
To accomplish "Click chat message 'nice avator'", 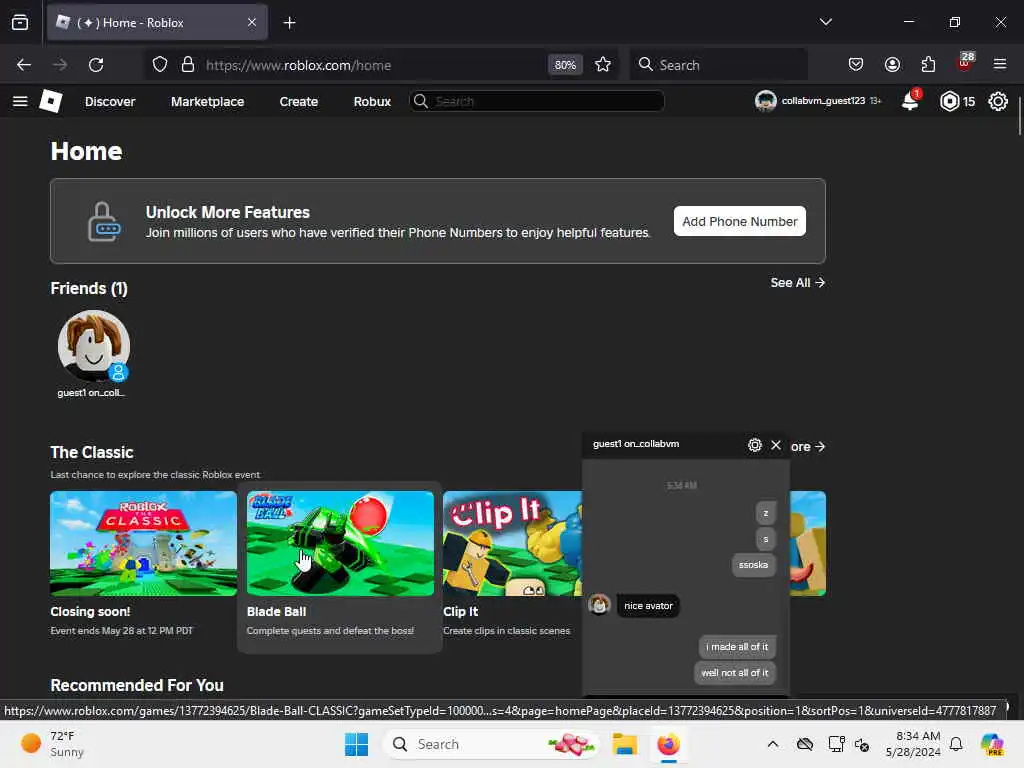I will pos(648,606).
